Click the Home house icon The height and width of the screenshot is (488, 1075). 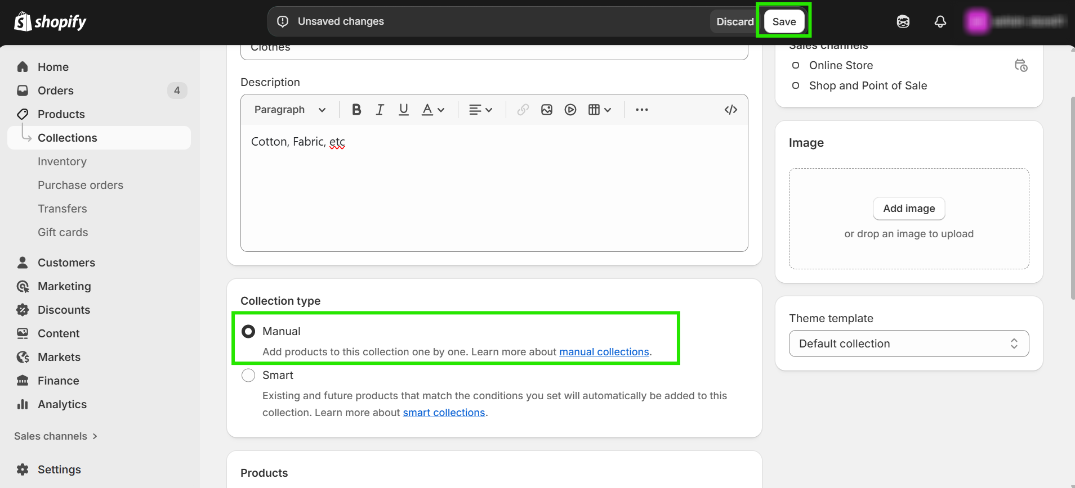(x=23, y=67)
